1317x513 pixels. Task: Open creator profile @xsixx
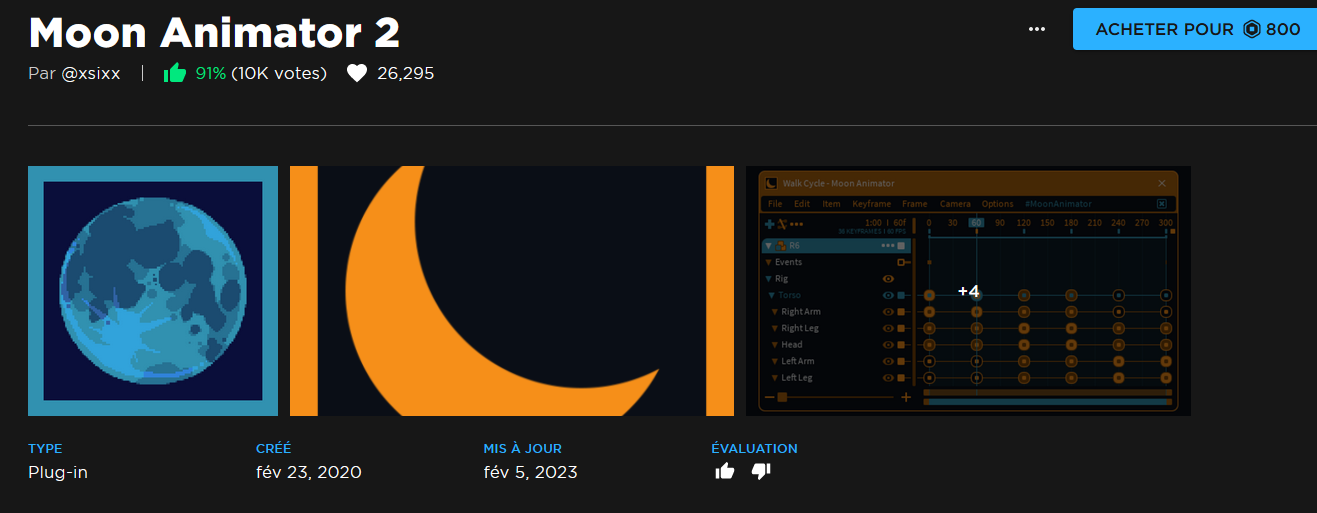91,73
